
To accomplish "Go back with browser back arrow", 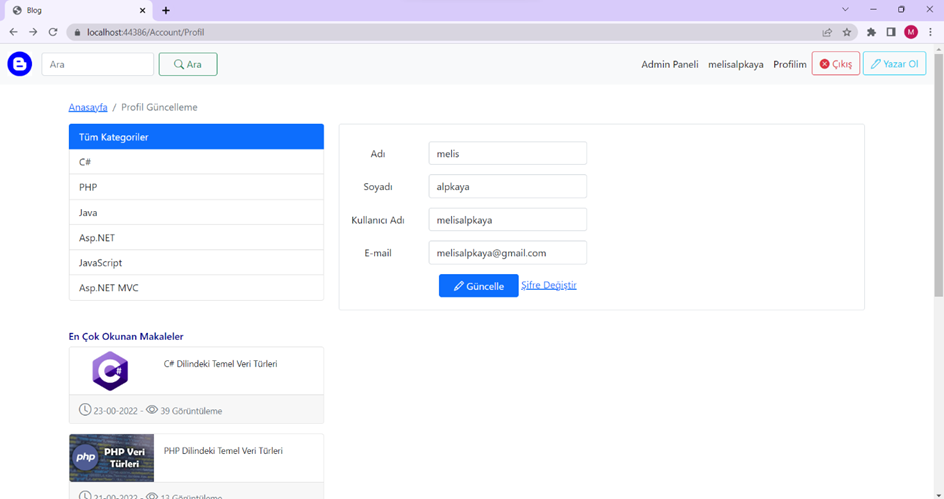I will coord(13,32).
